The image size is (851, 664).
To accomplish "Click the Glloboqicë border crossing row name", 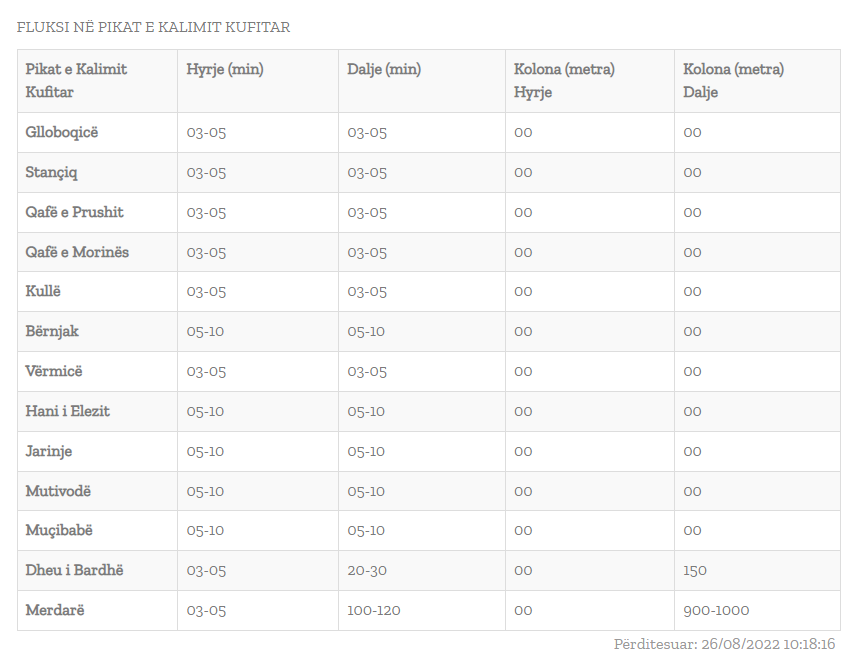I will click(62, 132).
